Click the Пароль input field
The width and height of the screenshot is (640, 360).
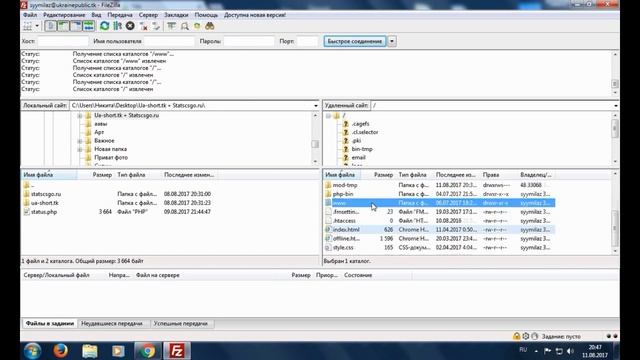click(x=249, y=41)
